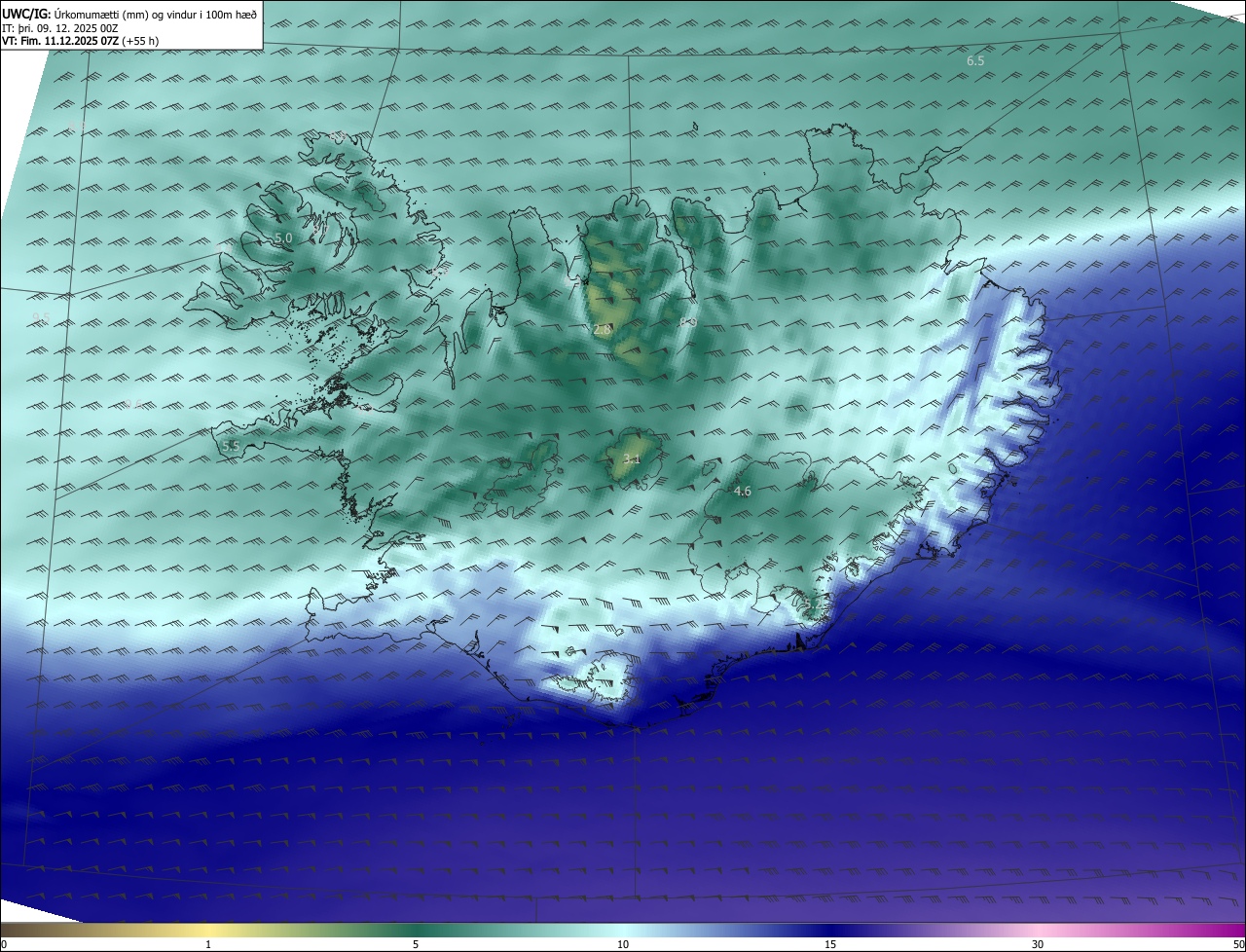Click the 0 tick on the colour scale

point(4,944)
